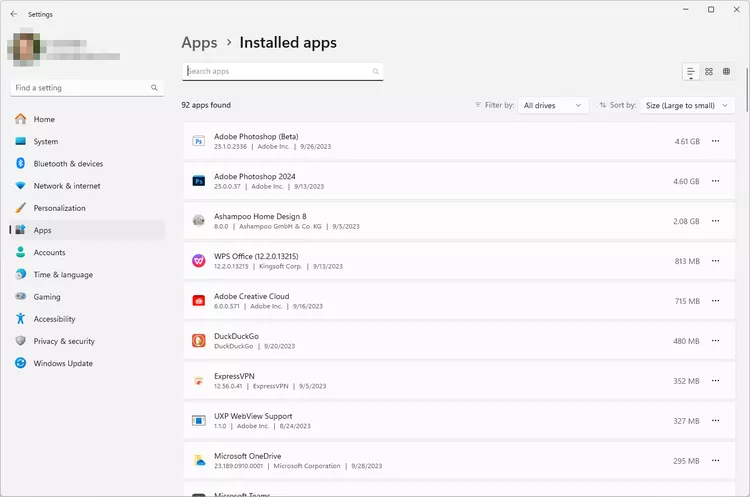Open Accessibility settings
Screen dimensions: 750x497
tap(87, 319)
